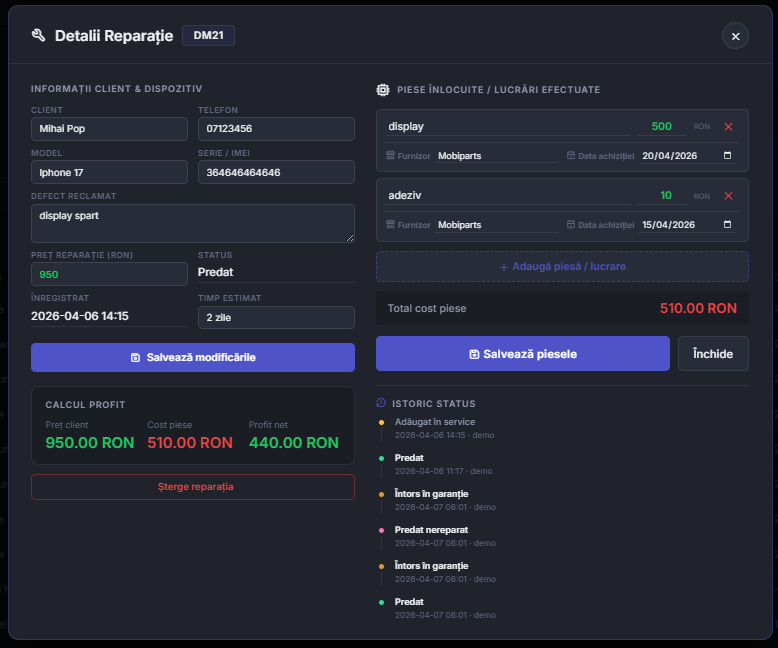Click the adeziv part name field

(x=508, y=195)
